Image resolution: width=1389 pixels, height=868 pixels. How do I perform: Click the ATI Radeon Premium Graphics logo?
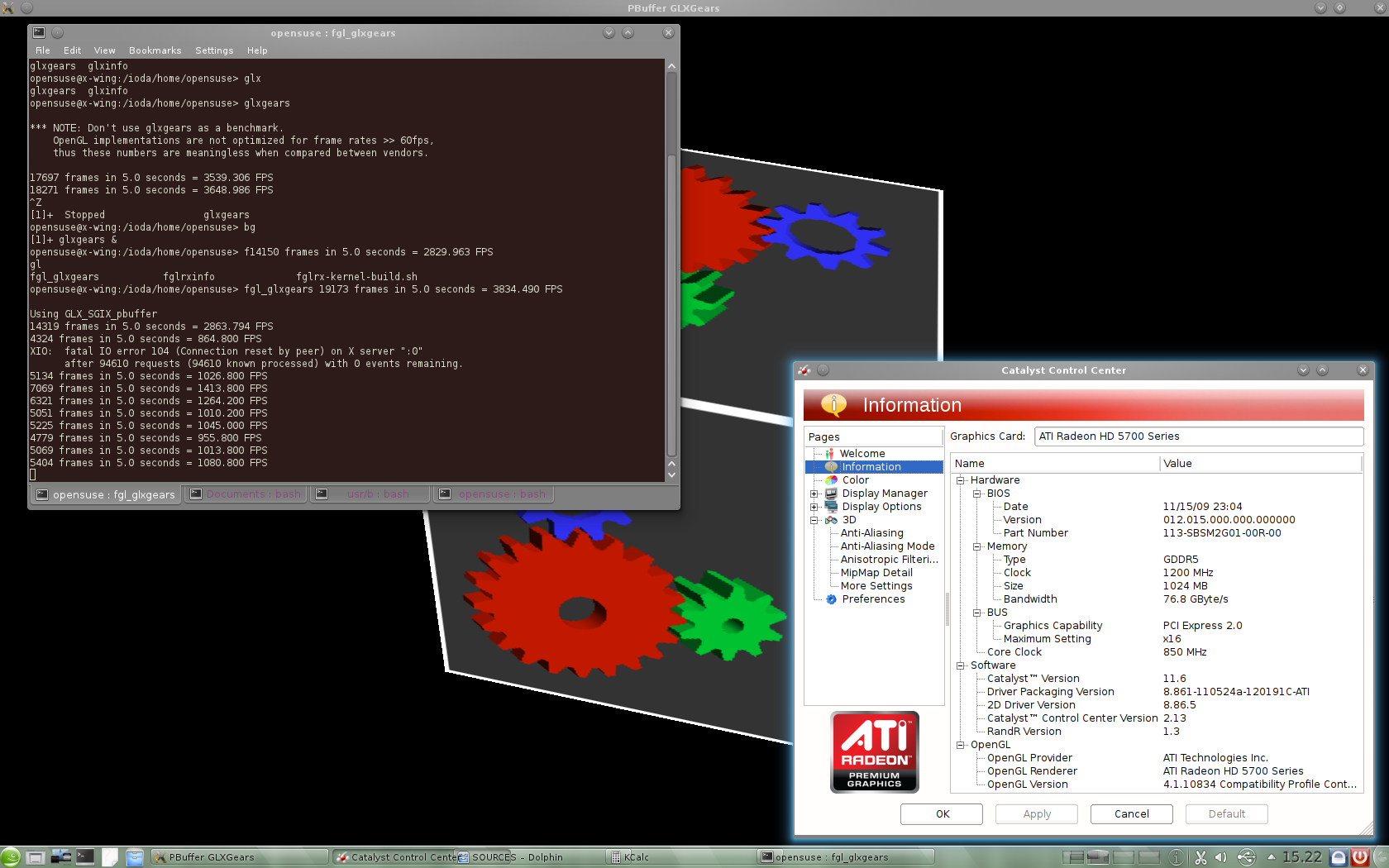tap(874, 752)
